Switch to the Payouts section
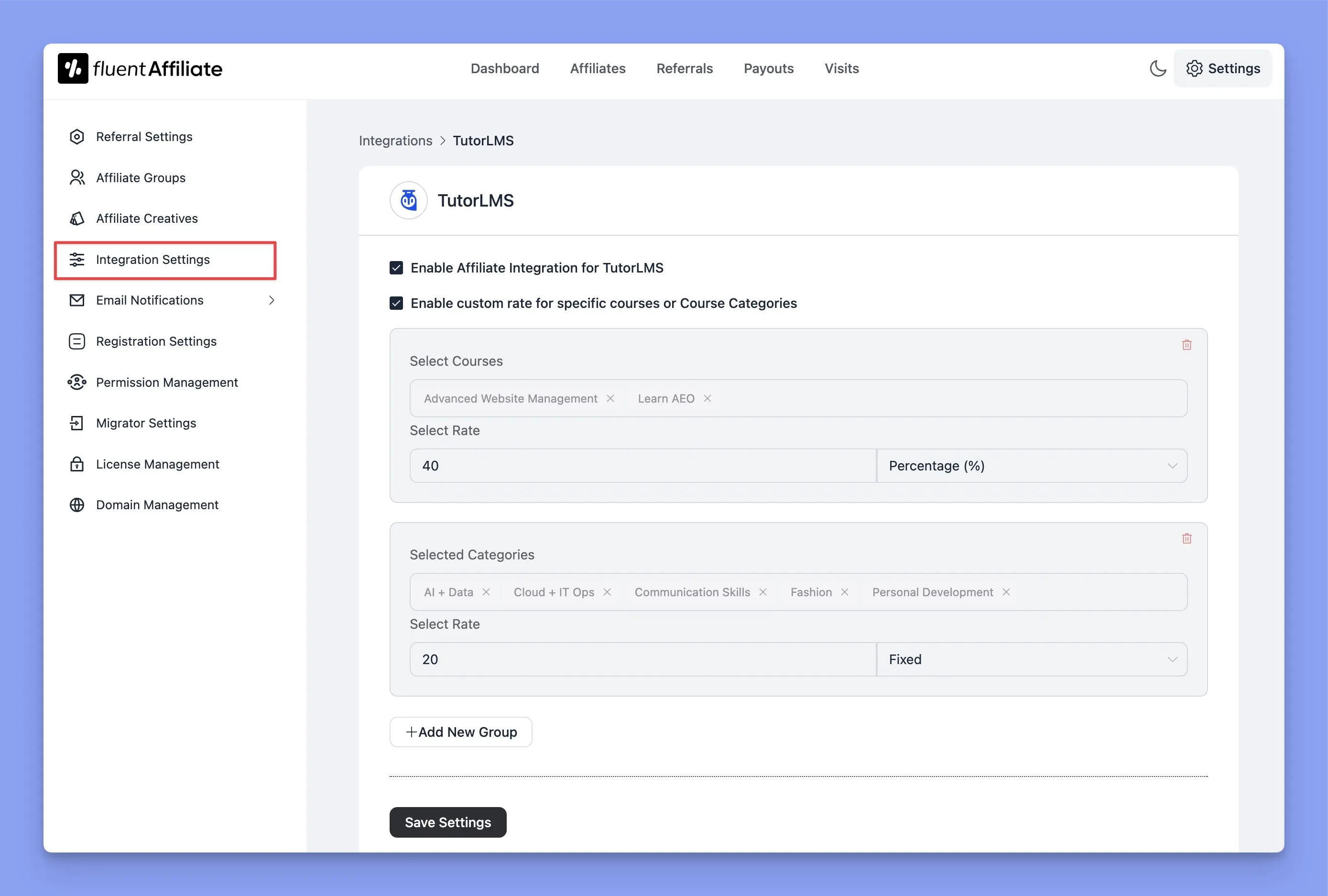Viewport: 1328px width, 896px height. click(x=768, y=68)
